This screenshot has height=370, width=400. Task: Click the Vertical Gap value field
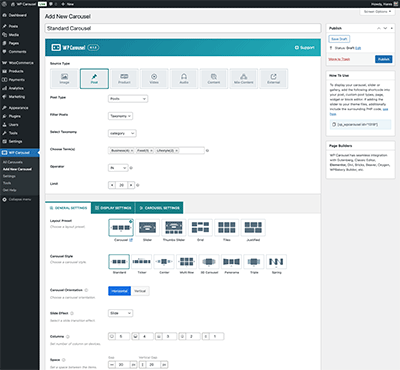(152, 365)
